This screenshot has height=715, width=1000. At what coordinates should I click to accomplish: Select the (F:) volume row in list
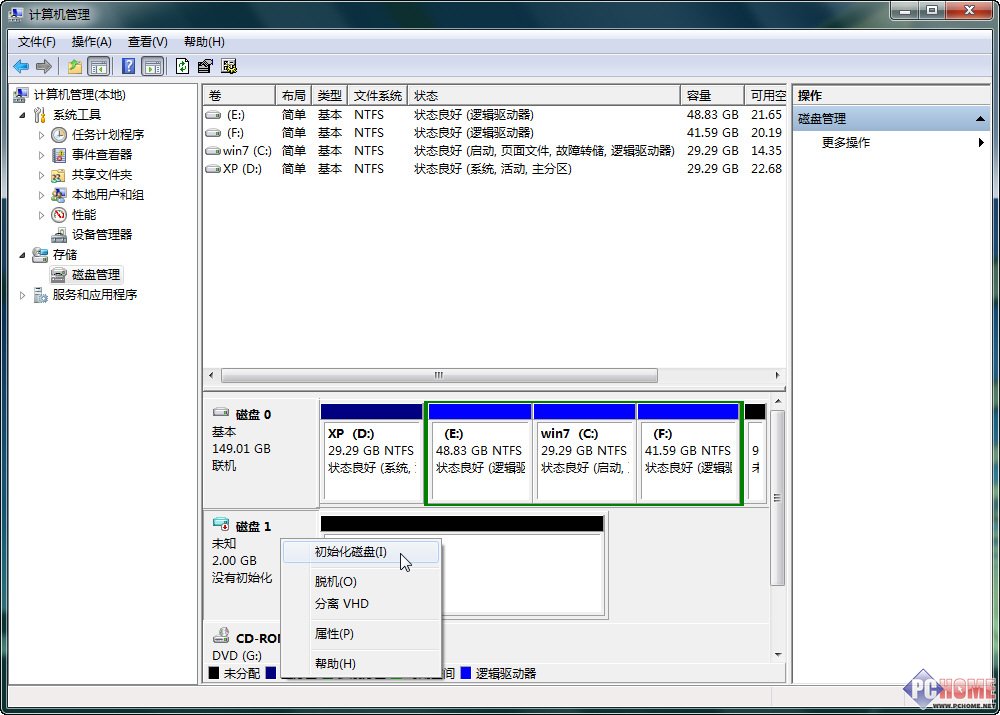pos(494,133)
